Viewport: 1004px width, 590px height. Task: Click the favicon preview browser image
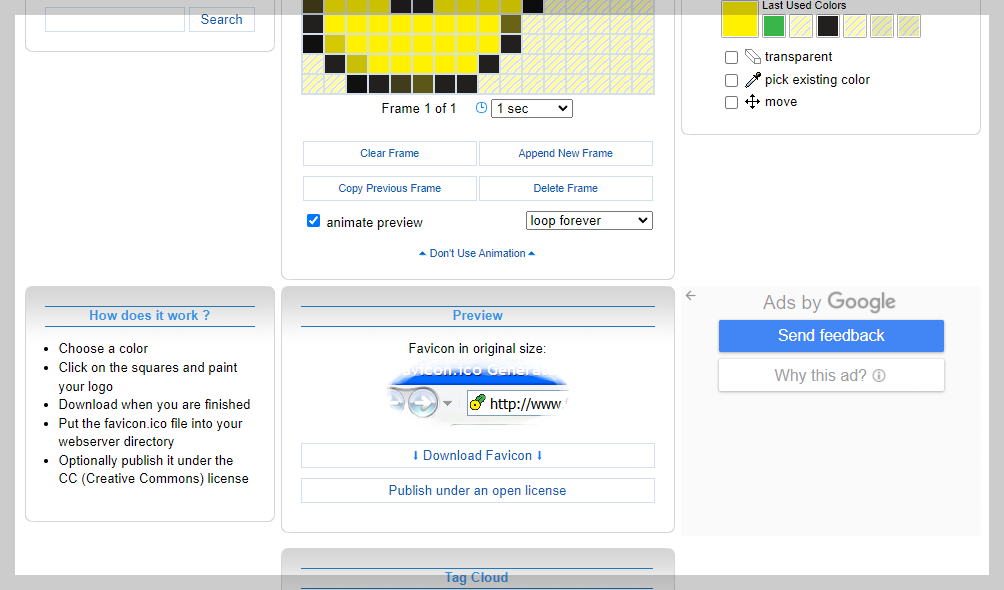[x=478, y=394]
